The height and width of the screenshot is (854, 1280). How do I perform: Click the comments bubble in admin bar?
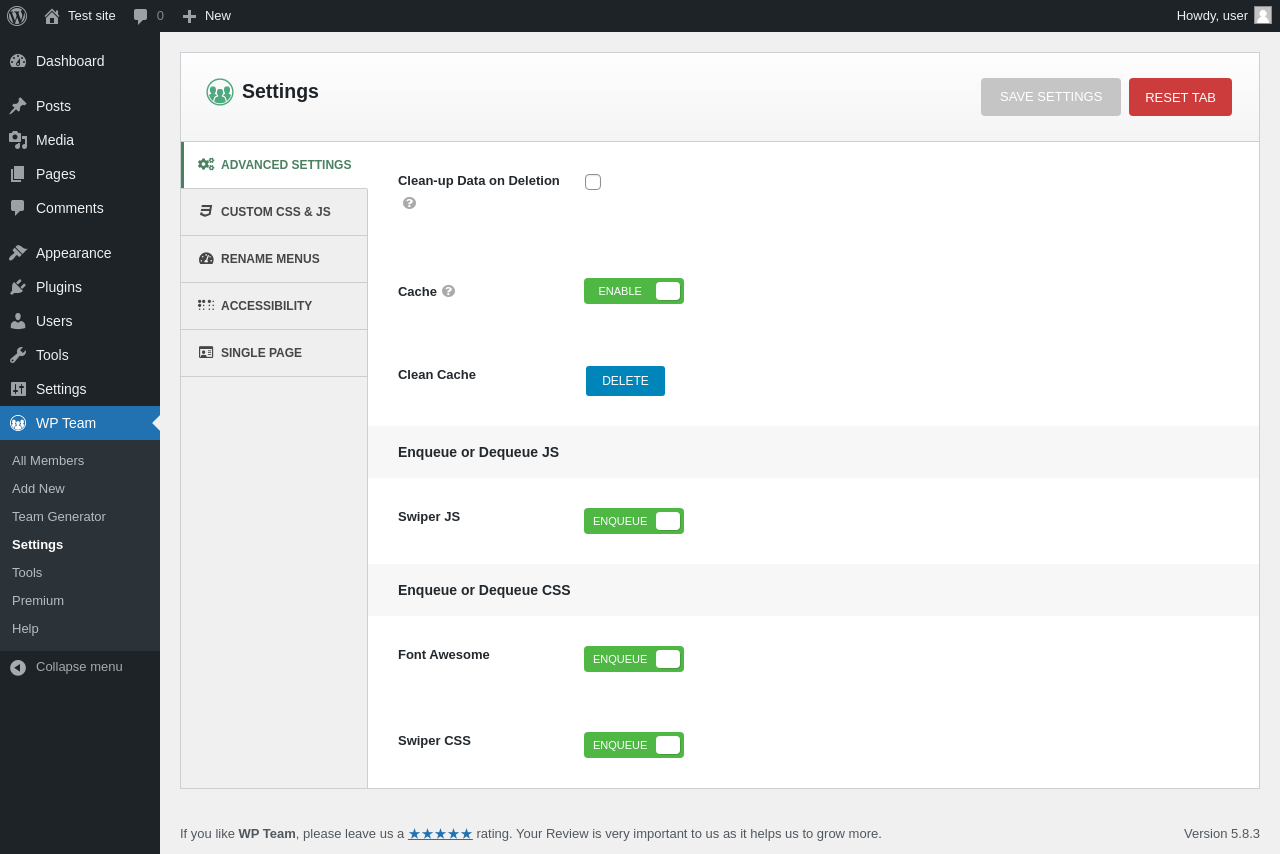[148, 16]
